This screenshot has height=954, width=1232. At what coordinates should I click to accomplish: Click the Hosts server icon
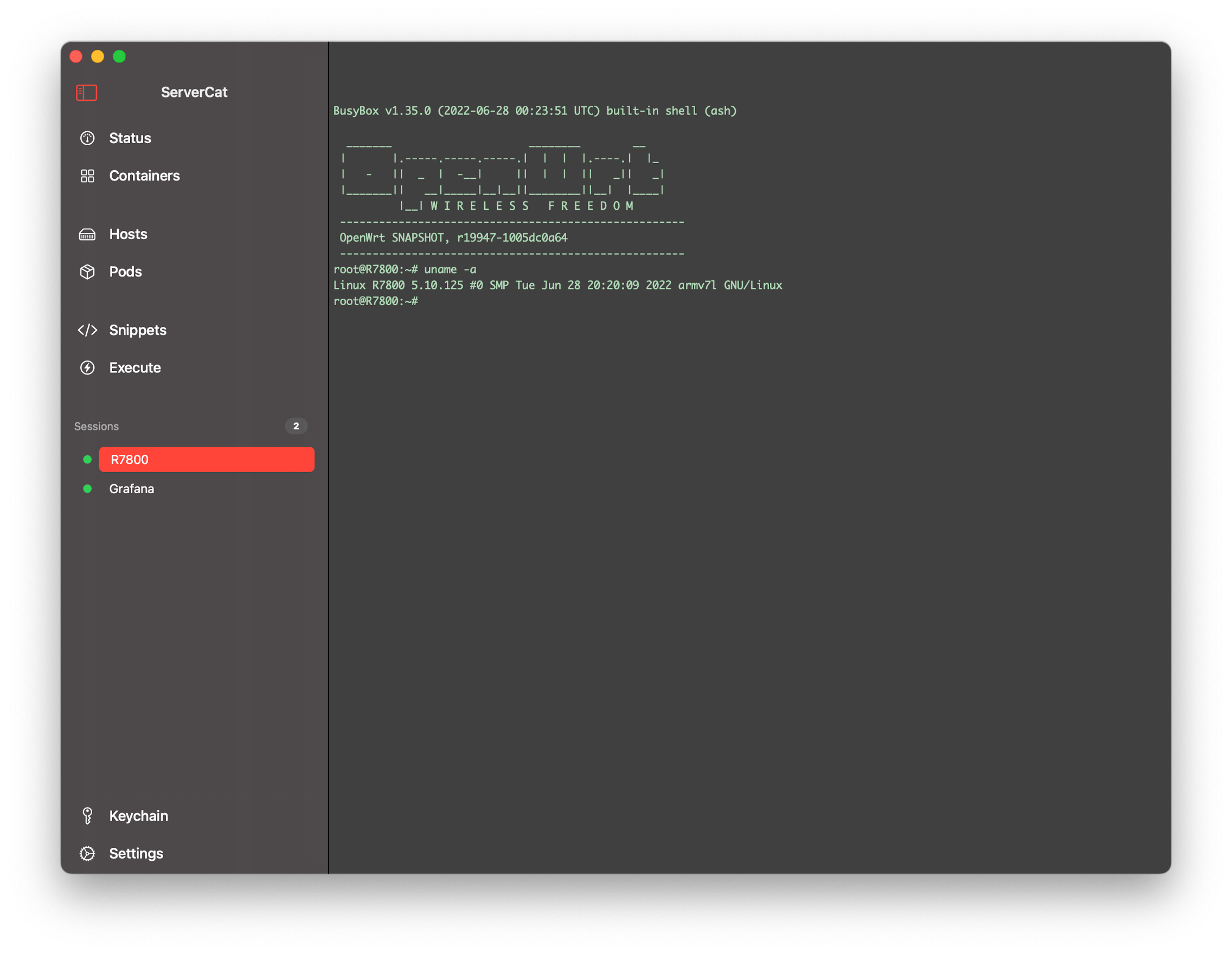coord(87,235)
